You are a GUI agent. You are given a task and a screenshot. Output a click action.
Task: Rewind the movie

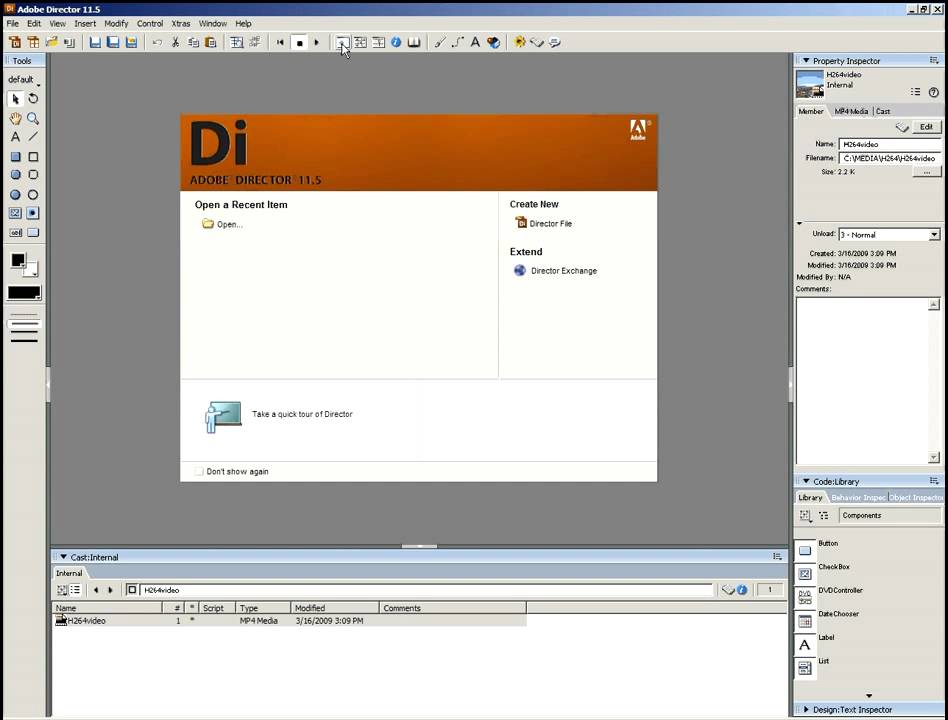point(280,42)
